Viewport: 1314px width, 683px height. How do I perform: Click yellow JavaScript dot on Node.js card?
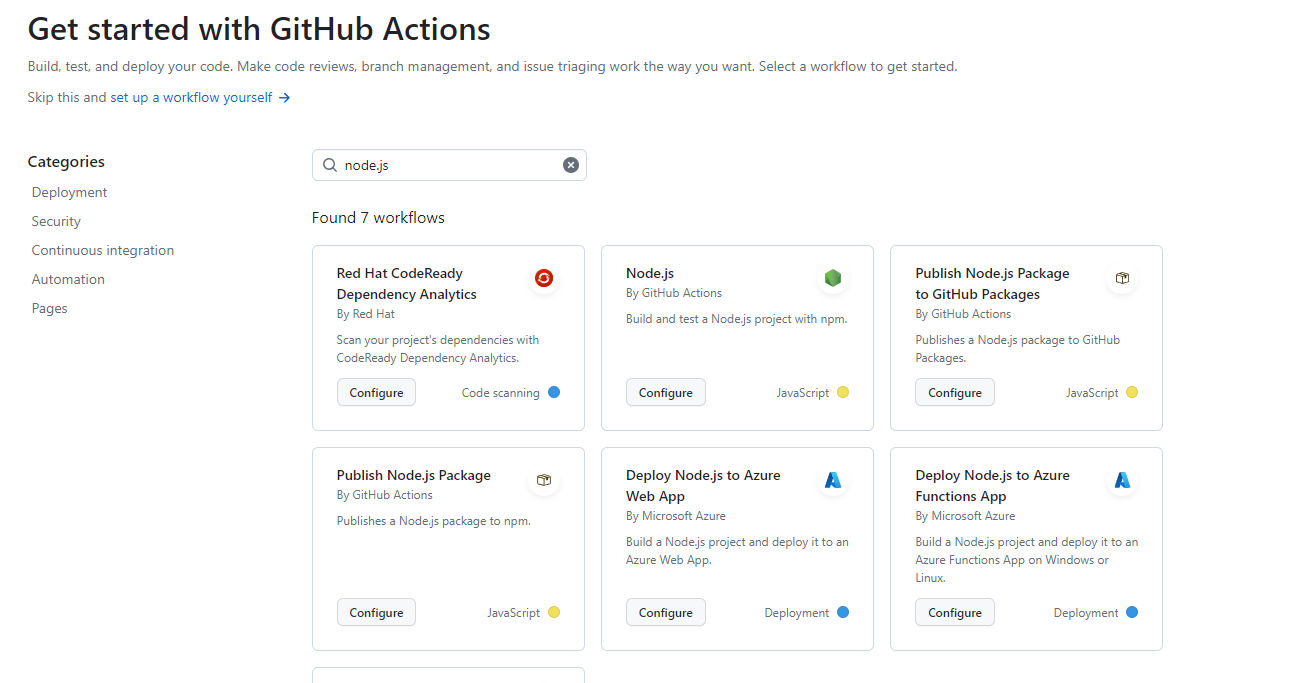point(843,392)
